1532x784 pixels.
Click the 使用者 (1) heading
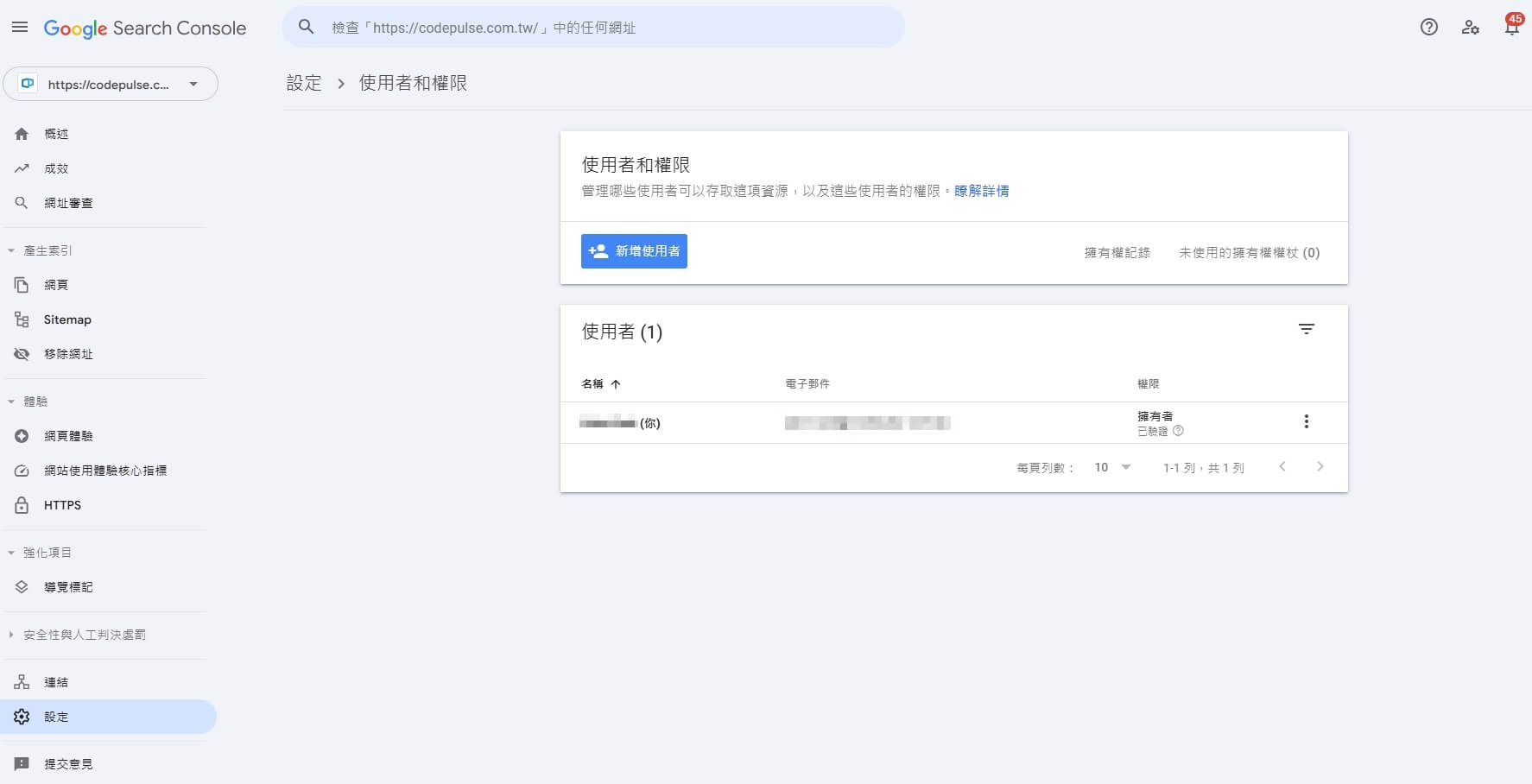(x=622, y=332)
